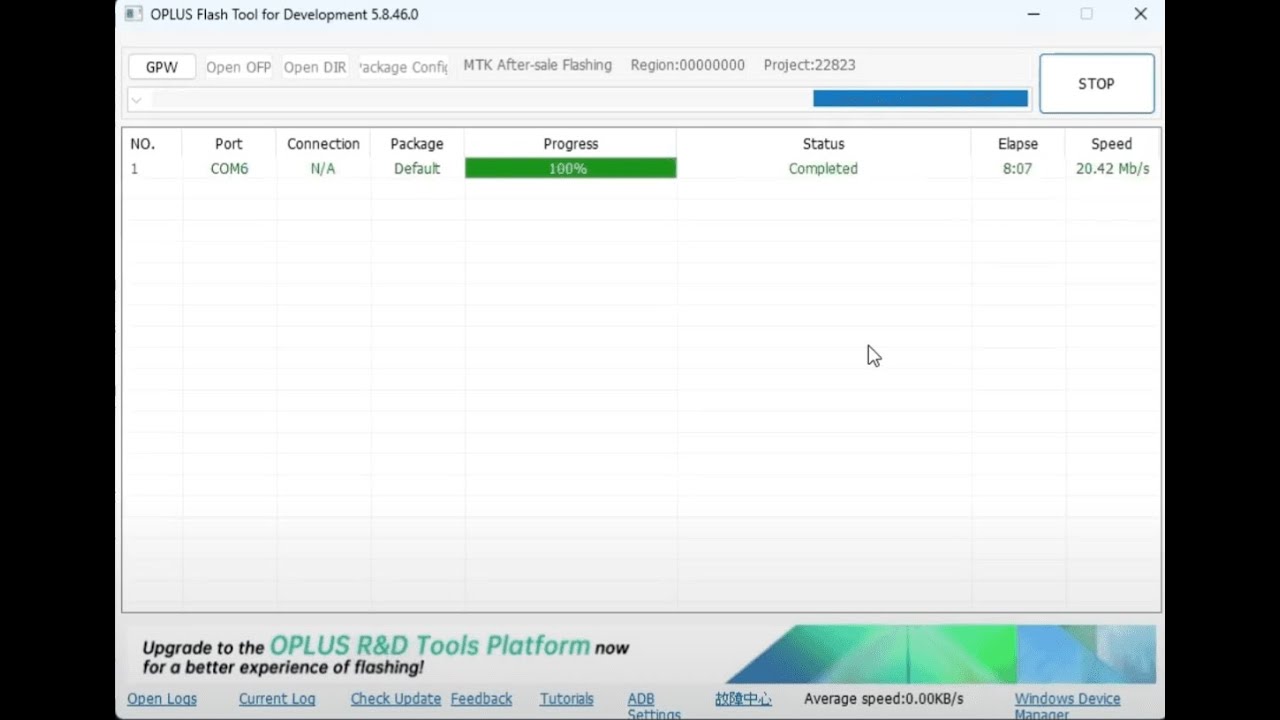Click the Status column header

pos(823,144)
